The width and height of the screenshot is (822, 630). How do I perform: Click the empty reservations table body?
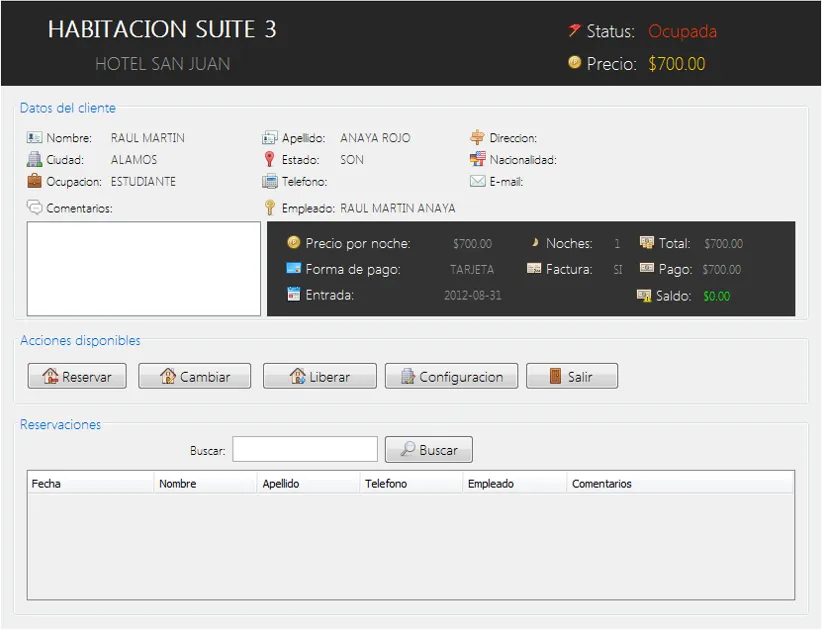pyautogui.click(x=411, y=546)
